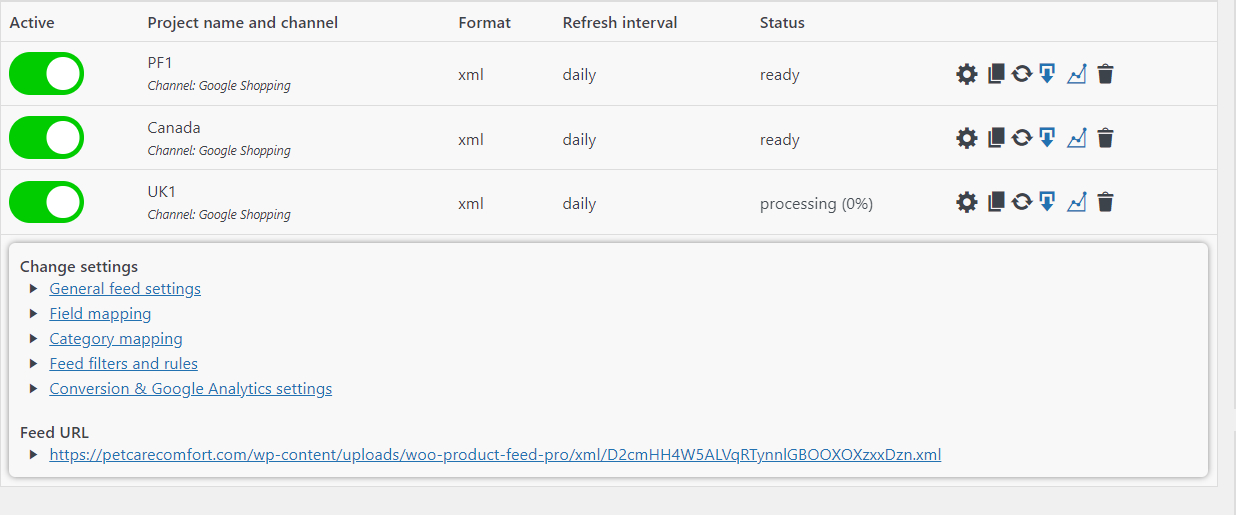Image resolution: width=1236 pixels, height=515 pixels.
Task: Turn off the UK1 active toggle
Action: 47,202
